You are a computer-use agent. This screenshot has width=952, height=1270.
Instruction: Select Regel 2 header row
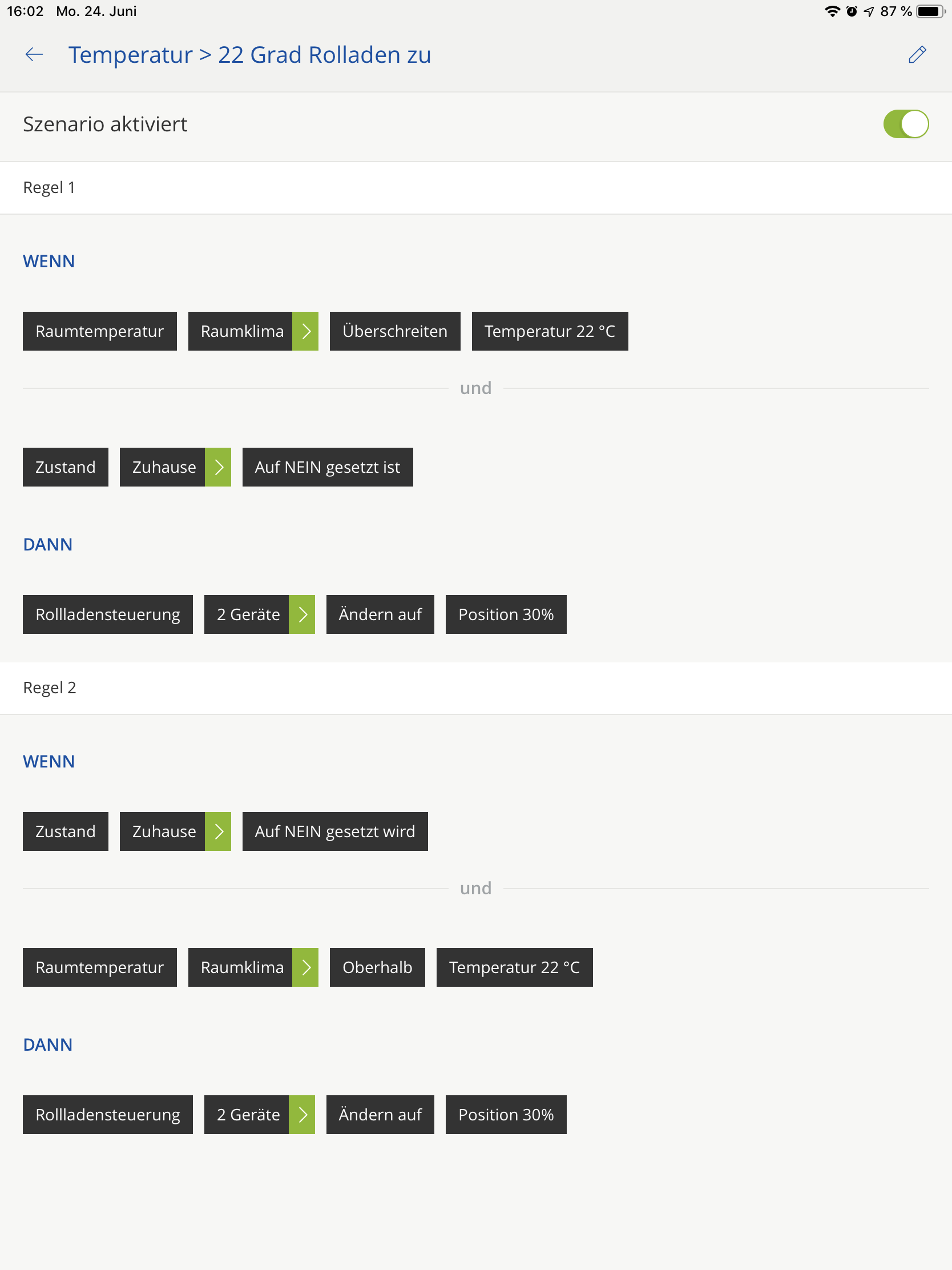475,688
